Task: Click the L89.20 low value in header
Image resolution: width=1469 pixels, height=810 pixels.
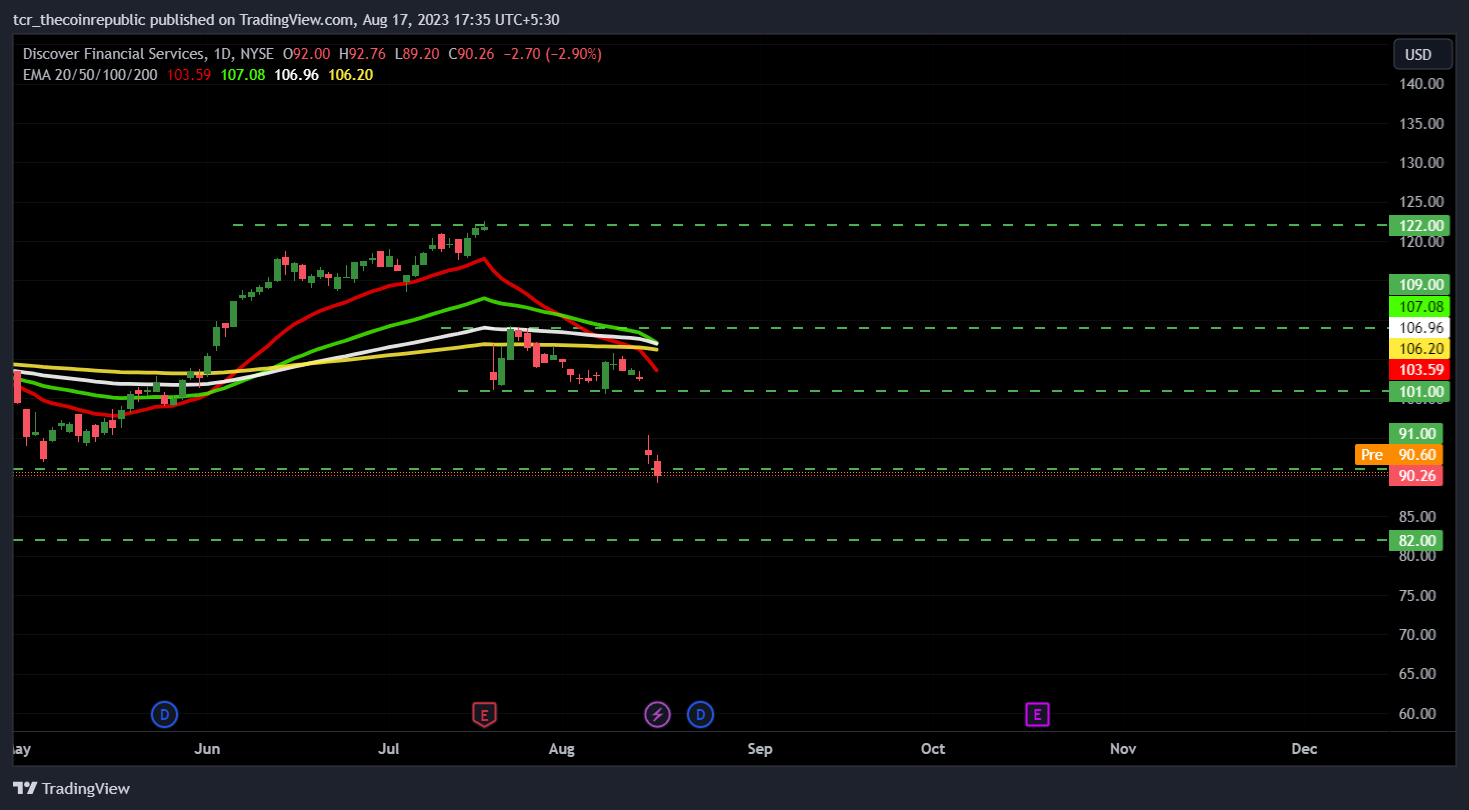Action: [417, 54]
